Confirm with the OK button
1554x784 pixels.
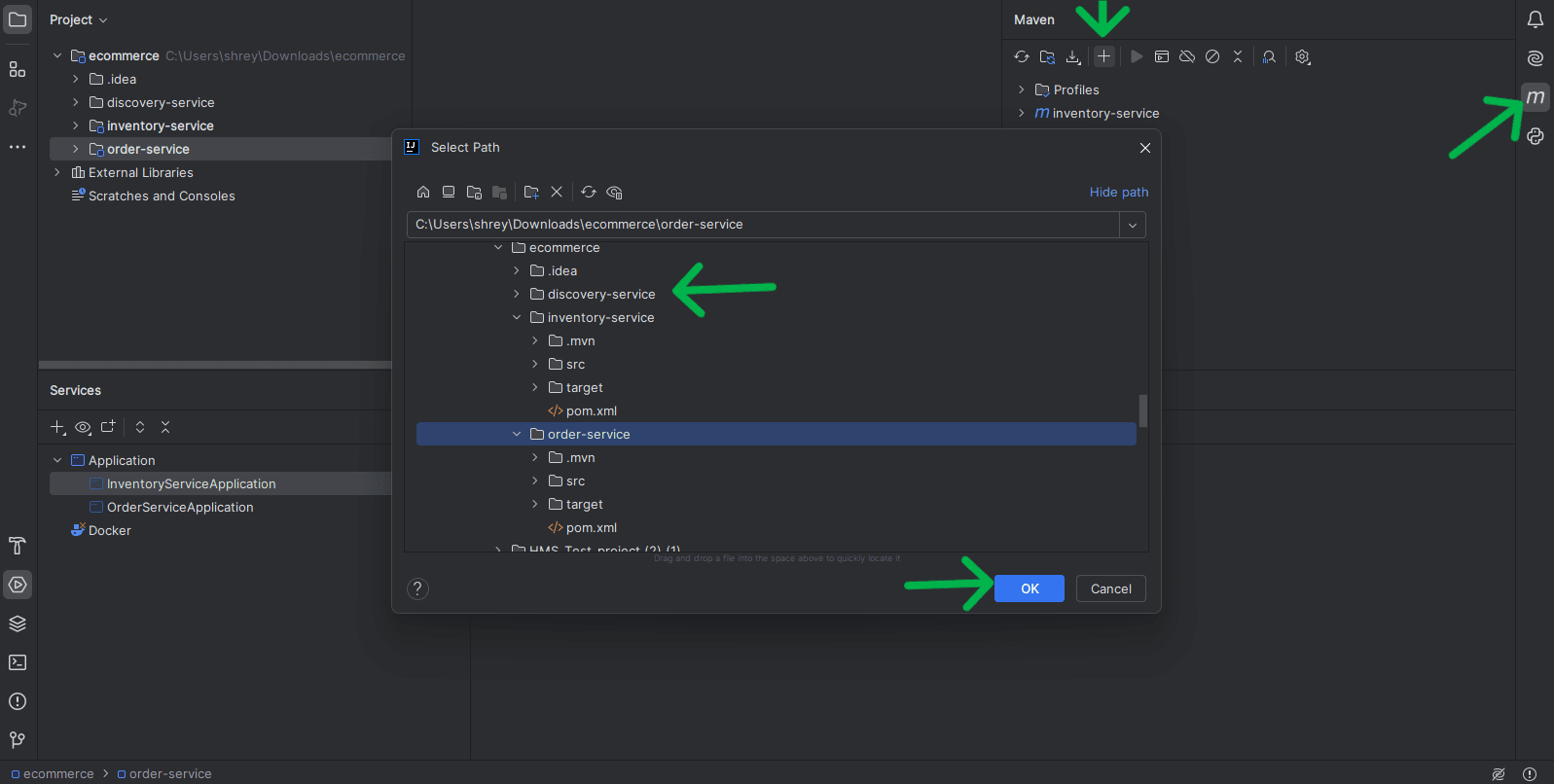(x=1030, y=588)
